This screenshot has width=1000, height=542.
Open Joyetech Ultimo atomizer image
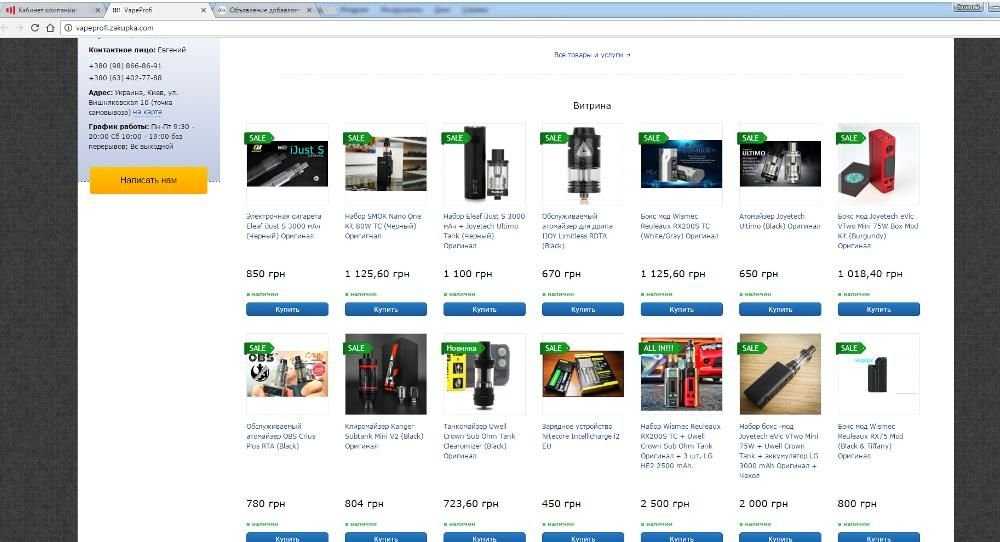(x=780, y=164)
